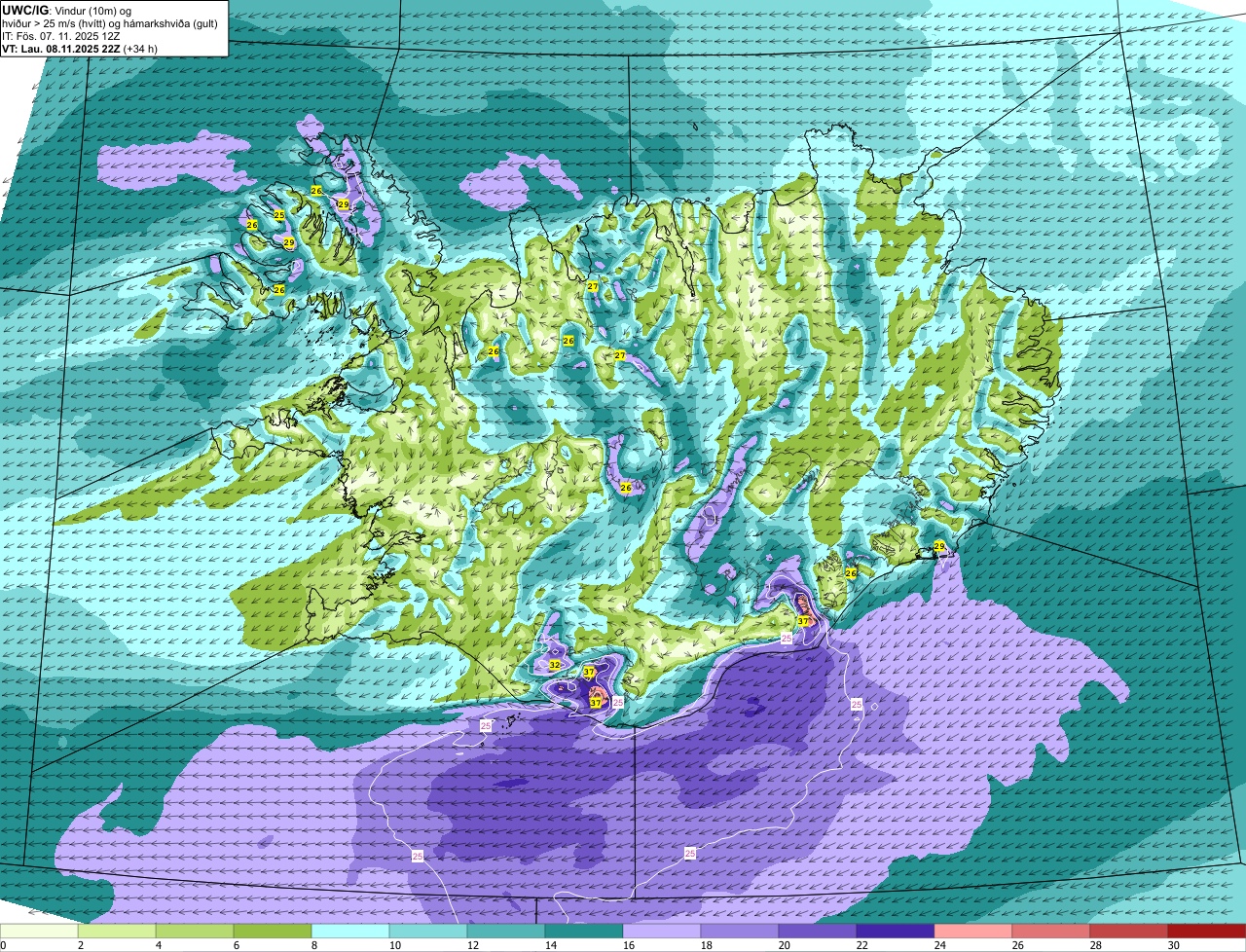This screenshot has height=952, width=1246.
Task: Pick the 12–14 m/s teal scale swatch
Action: [x=506, y=932]
